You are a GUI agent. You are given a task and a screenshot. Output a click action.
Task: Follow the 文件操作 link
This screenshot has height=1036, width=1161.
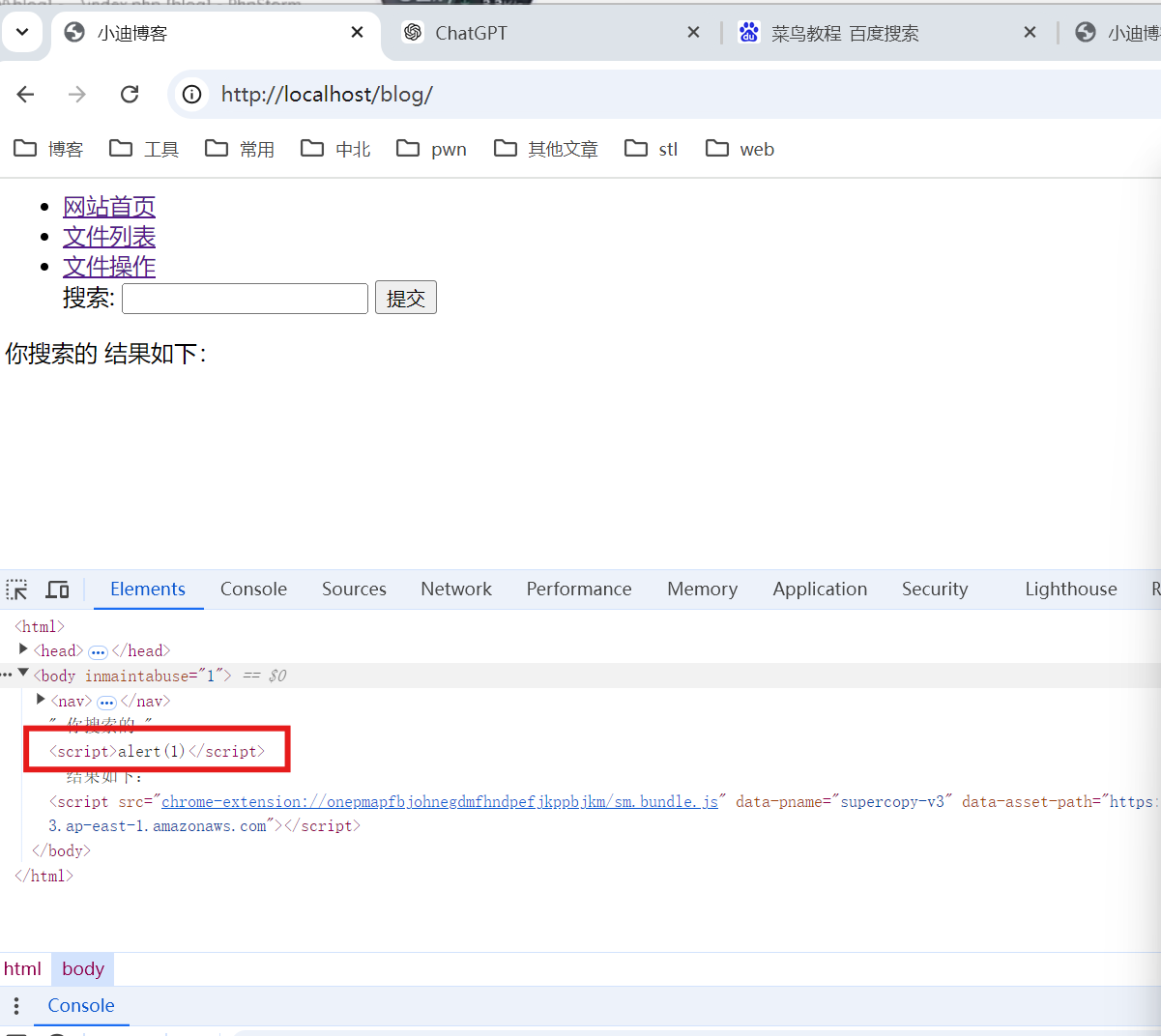click(109, 267)
